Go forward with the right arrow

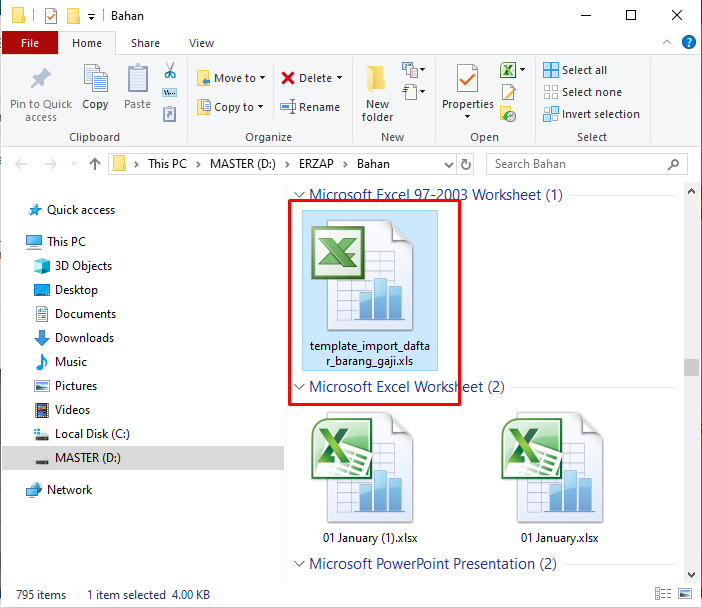tap(51, 164)
